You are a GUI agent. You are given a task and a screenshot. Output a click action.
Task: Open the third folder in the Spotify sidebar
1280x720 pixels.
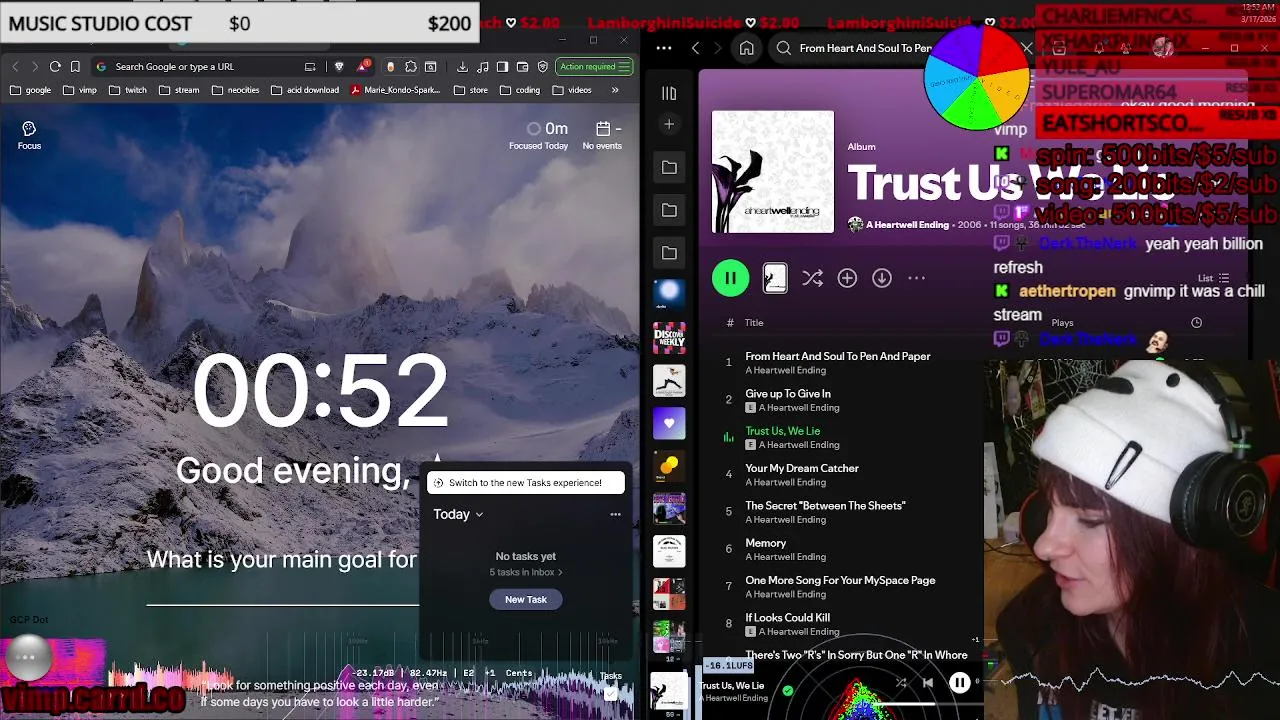(x=669, y=253)
